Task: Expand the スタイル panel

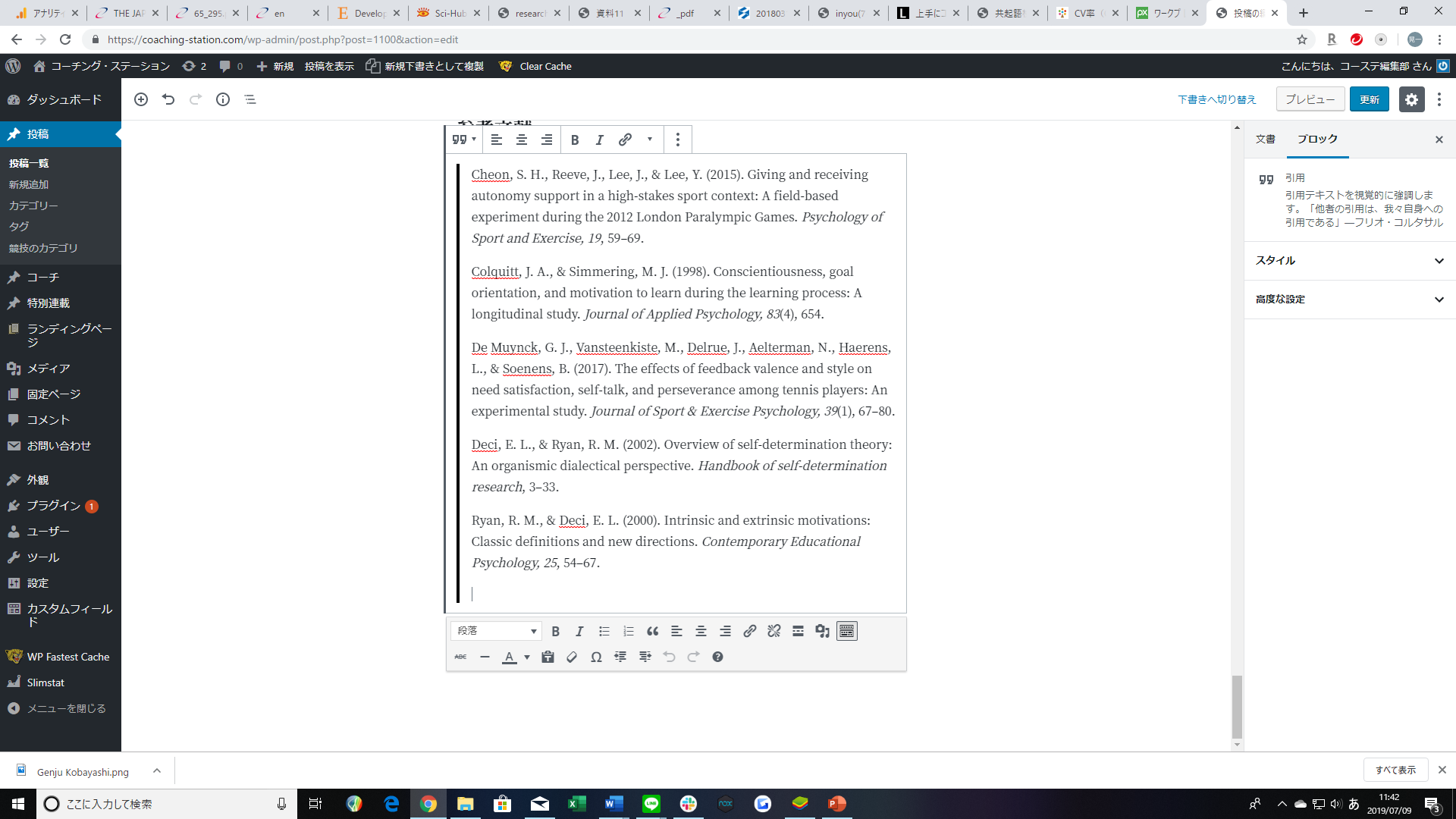Action: [x=1350, y=261]
